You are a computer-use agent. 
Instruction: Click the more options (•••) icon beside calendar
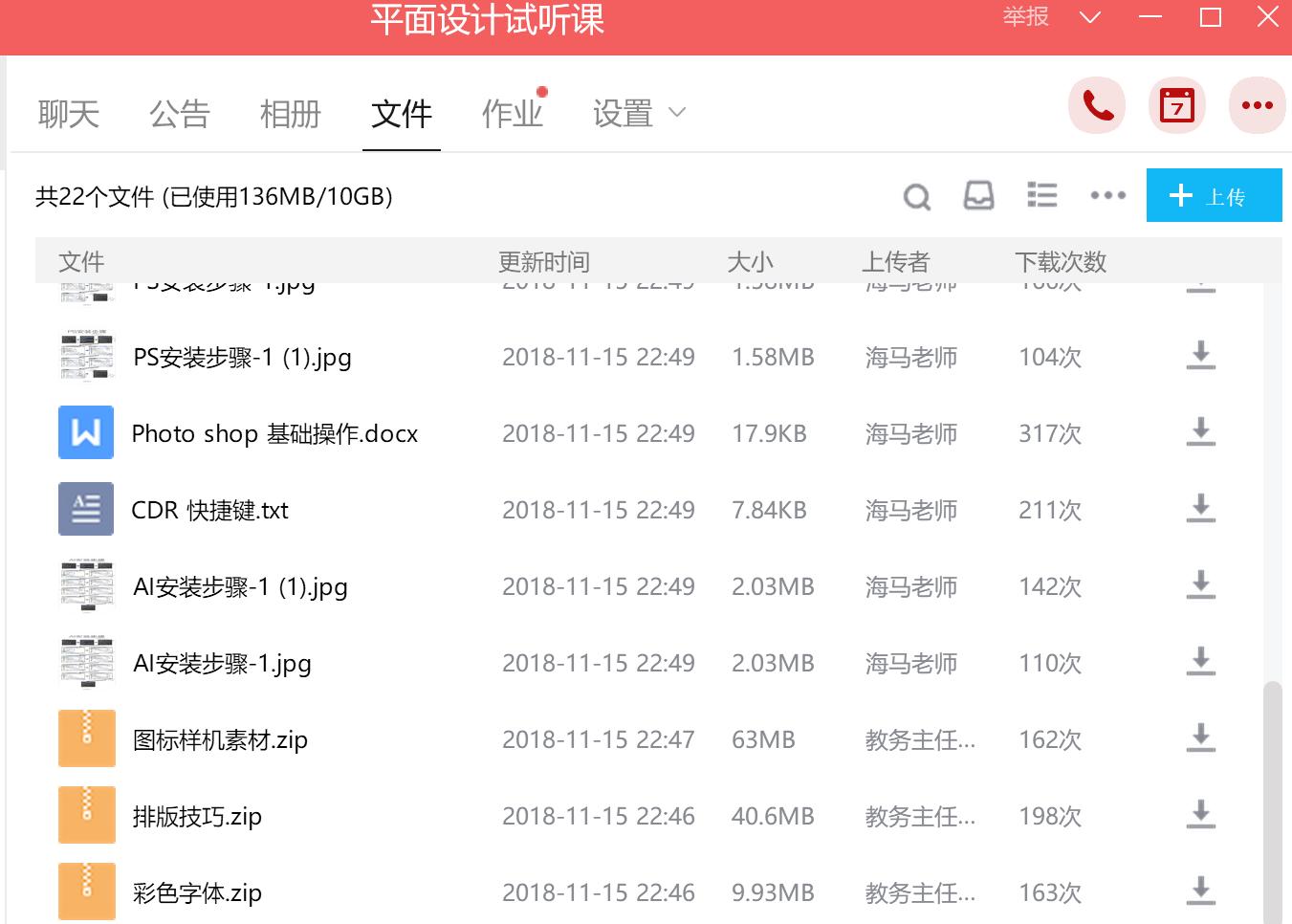[1257, 105]
